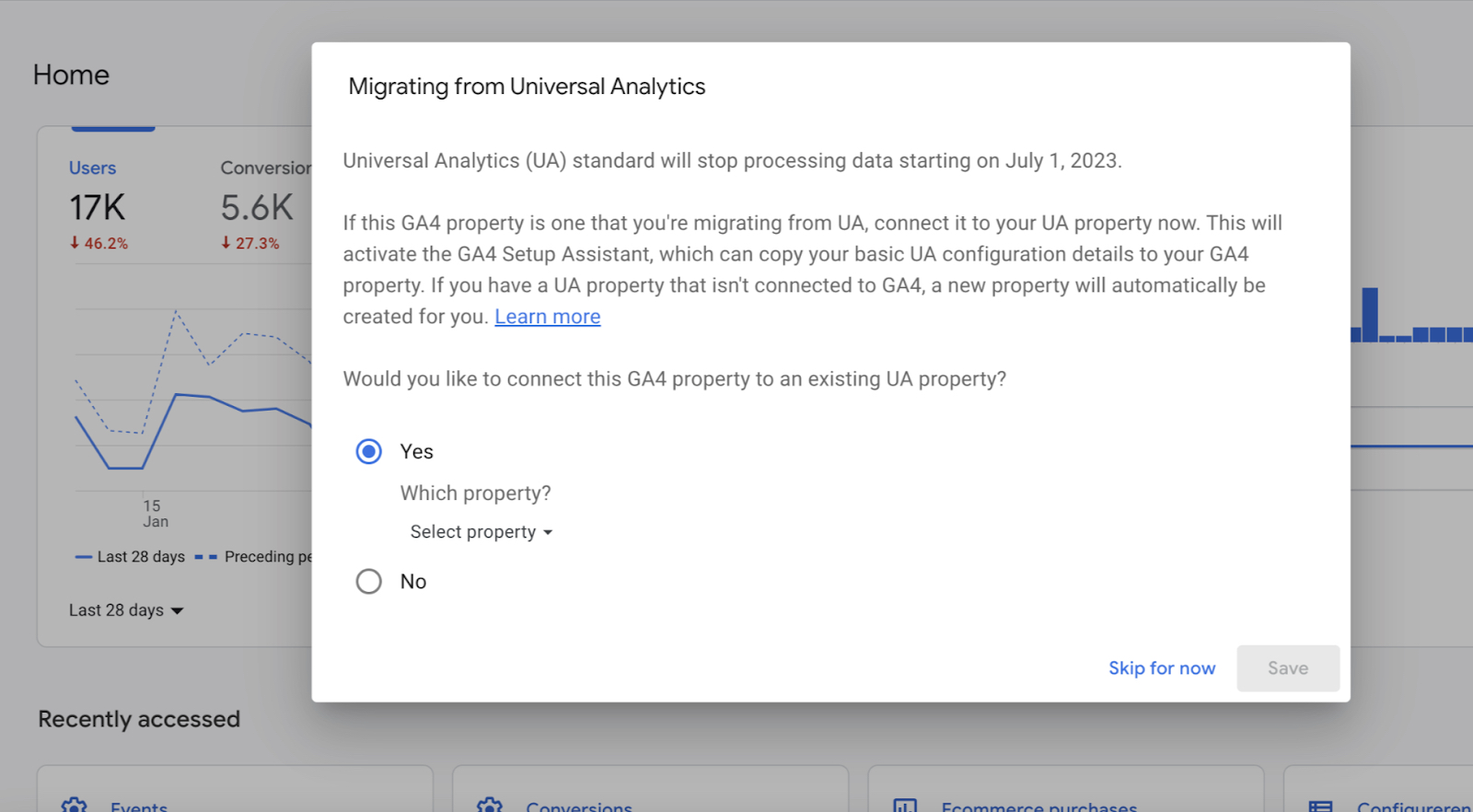
Task: Switch to the Users metric tab
Action: pos(92,168)
